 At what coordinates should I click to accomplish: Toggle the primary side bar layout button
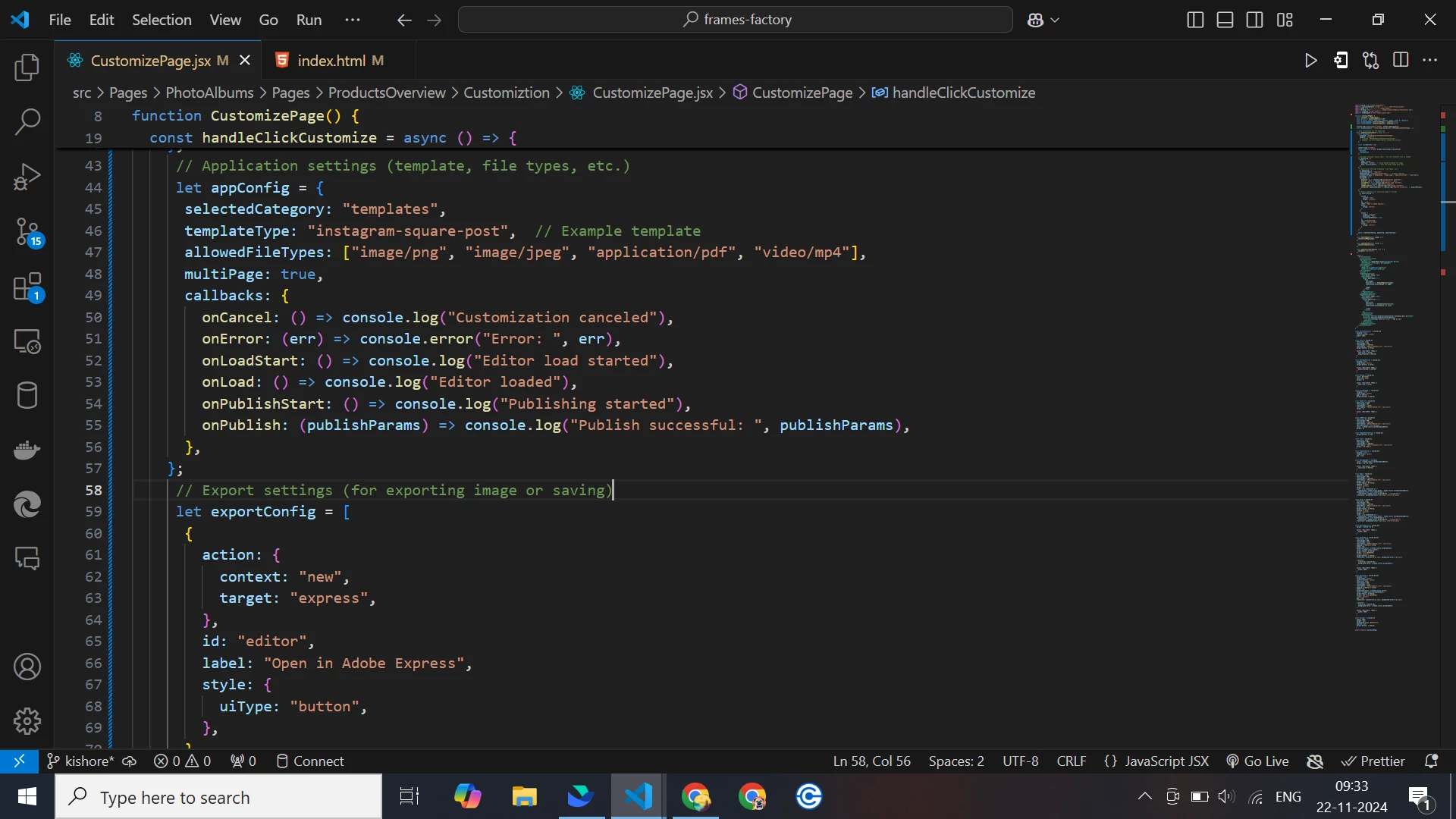pos(1195,20)
